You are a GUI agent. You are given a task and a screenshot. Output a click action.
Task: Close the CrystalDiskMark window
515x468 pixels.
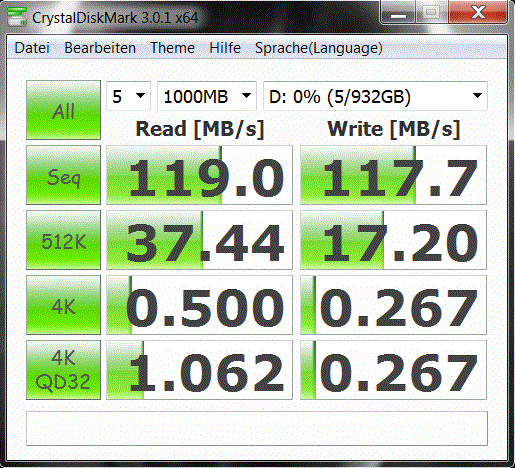point(478,13)
